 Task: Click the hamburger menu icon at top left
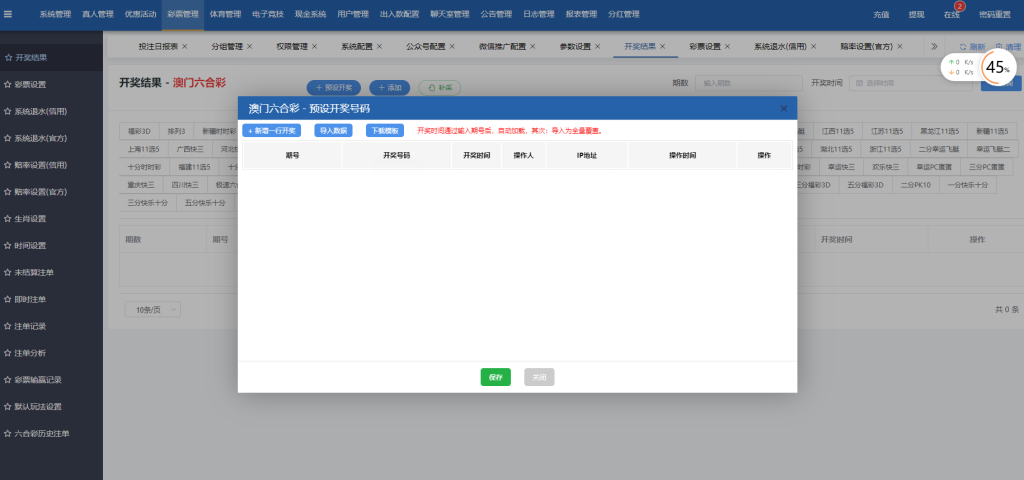pos(9,15)
